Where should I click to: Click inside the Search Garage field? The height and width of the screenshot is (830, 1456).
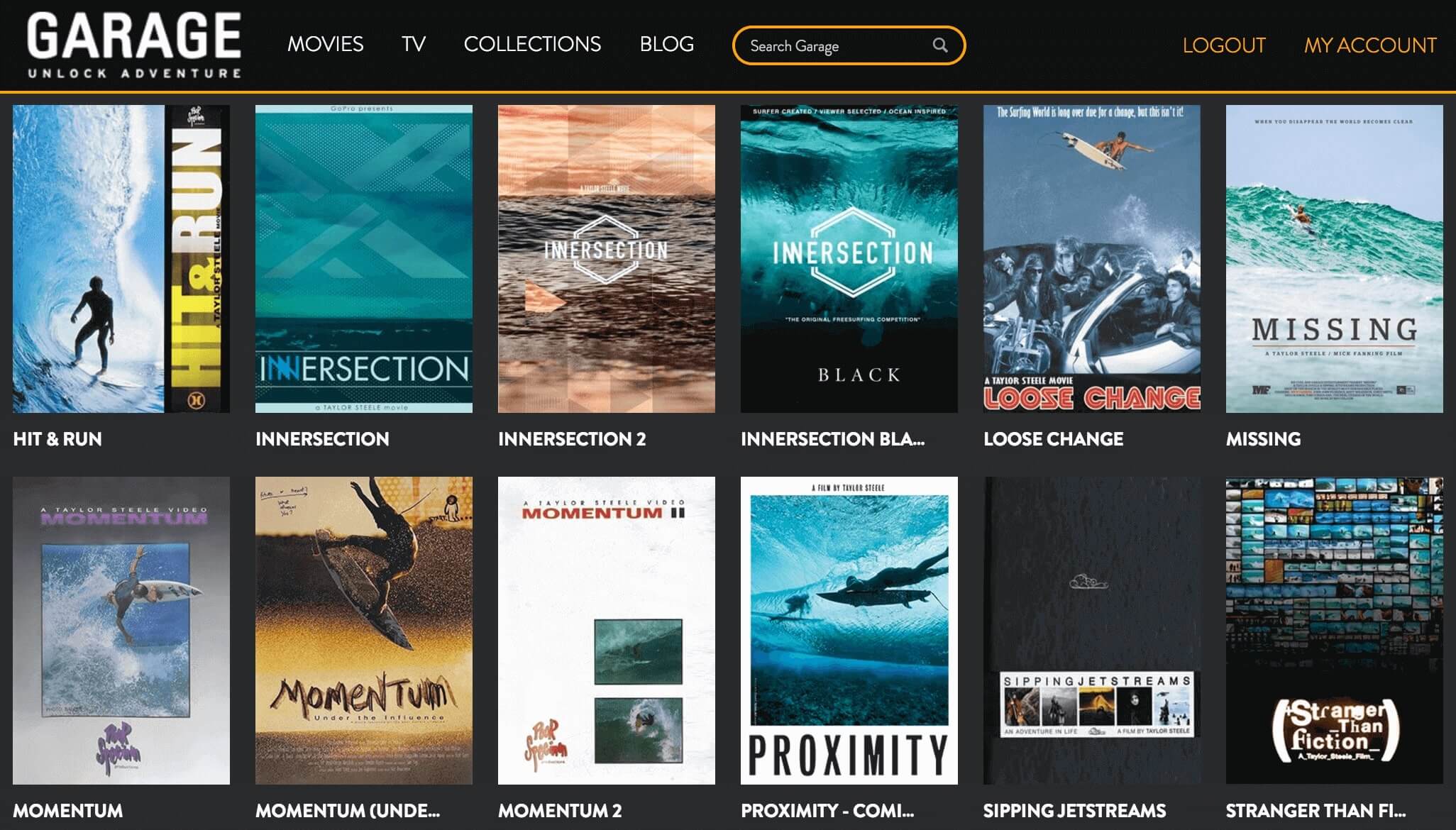click(x=823, y=45)
